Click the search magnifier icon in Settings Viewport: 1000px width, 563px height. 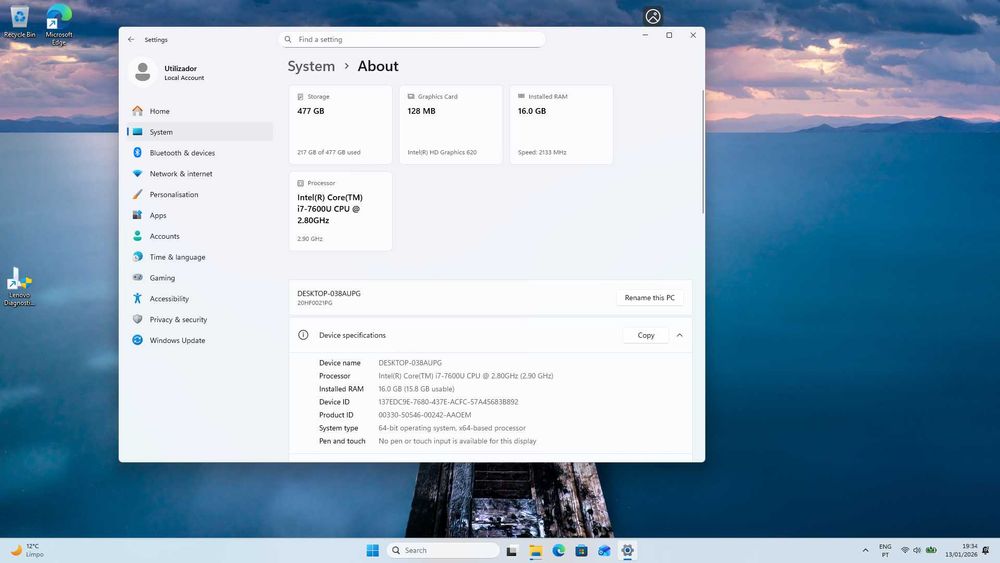pyautogui.click(x=288, y=40)
